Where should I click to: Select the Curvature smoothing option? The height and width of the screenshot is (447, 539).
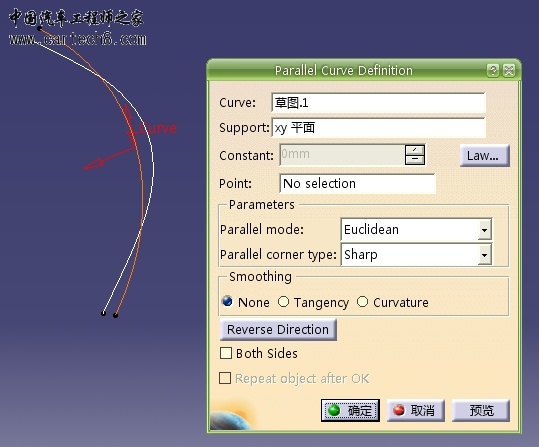point(362,302)
